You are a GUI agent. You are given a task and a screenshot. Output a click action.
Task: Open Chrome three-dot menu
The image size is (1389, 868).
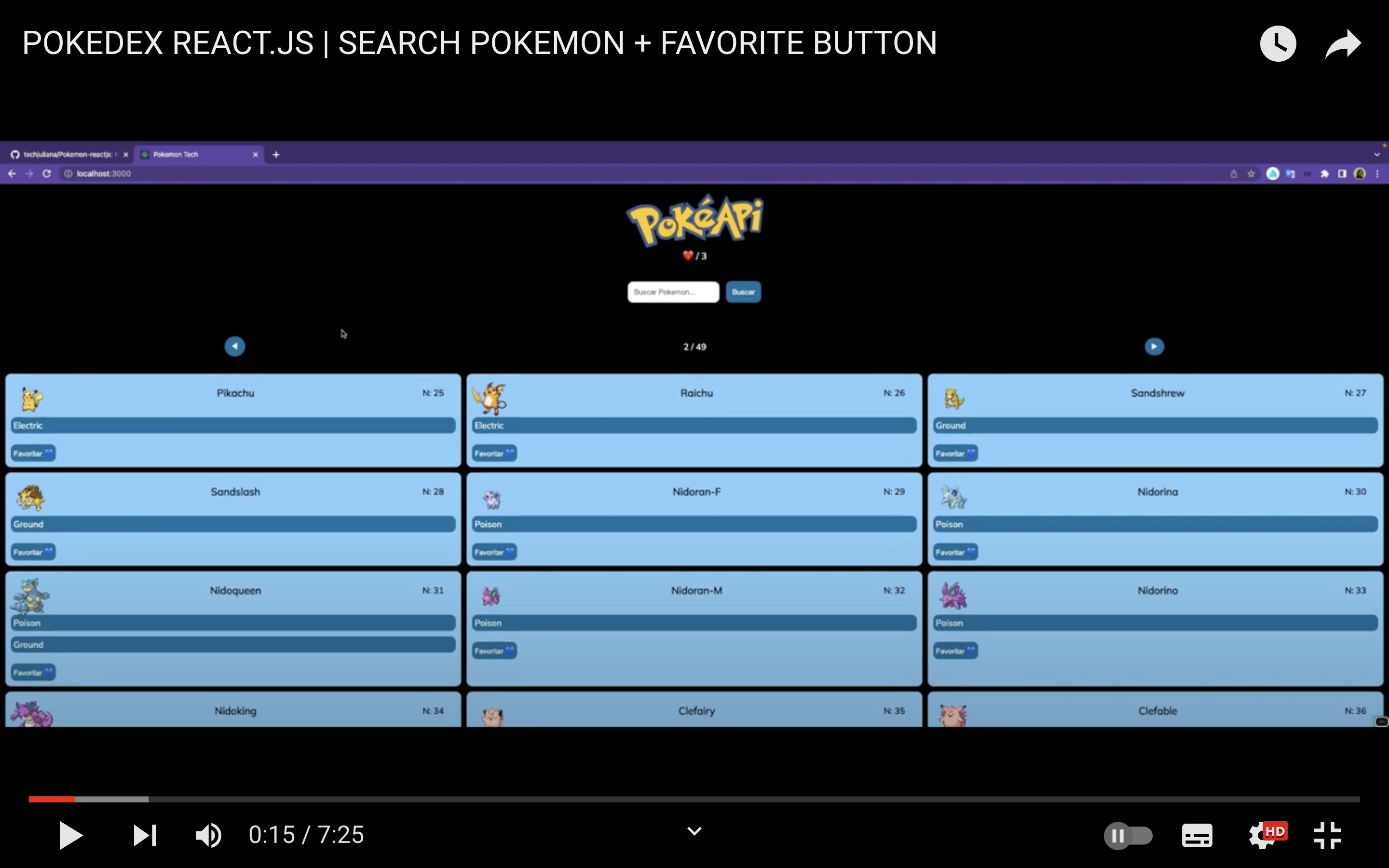1377,174
